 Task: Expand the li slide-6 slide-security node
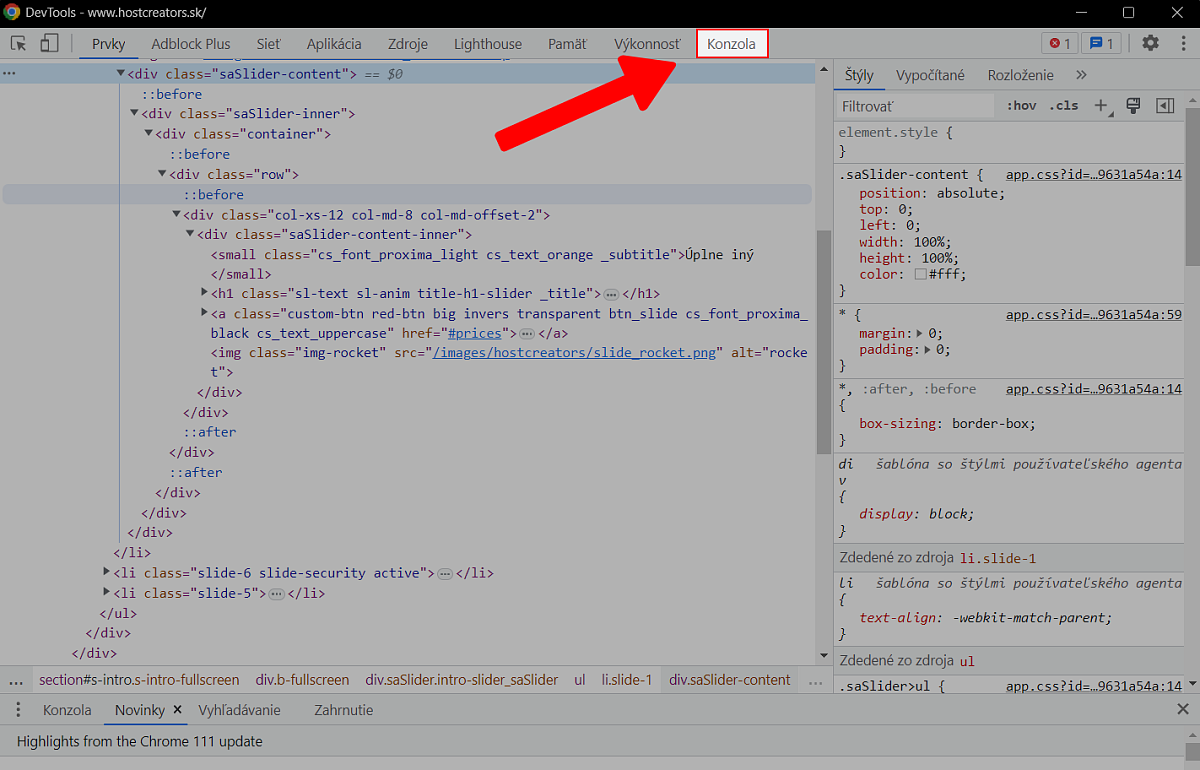pos(106,572)
